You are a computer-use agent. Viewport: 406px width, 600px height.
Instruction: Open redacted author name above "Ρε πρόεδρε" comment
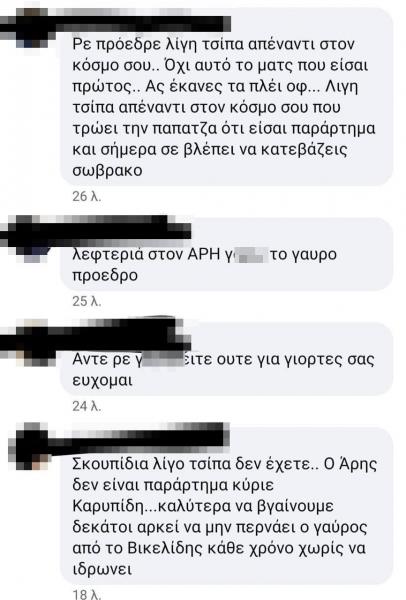[x=140, y=24]
